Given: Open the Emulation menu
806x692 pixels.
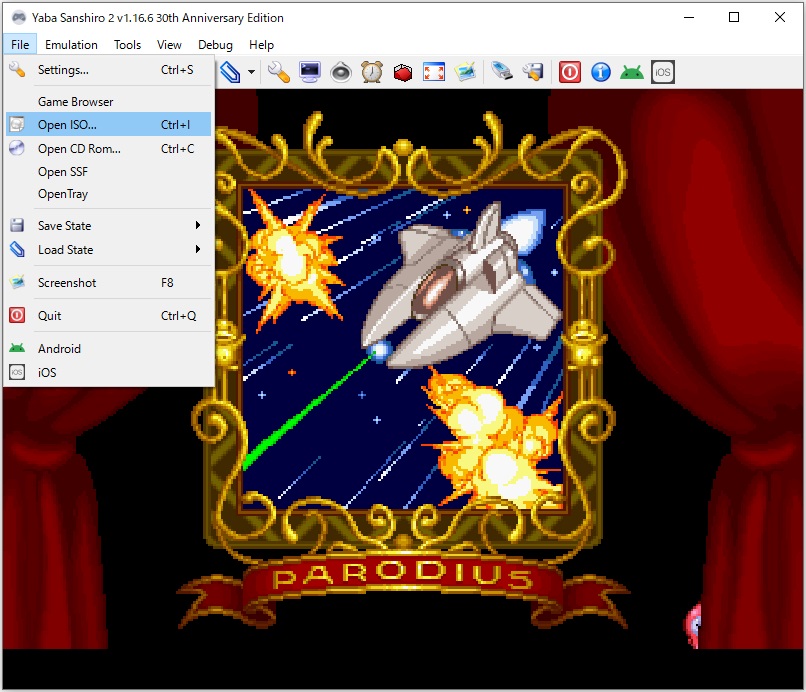Looking at the screenshot, I should coord(71,45).
